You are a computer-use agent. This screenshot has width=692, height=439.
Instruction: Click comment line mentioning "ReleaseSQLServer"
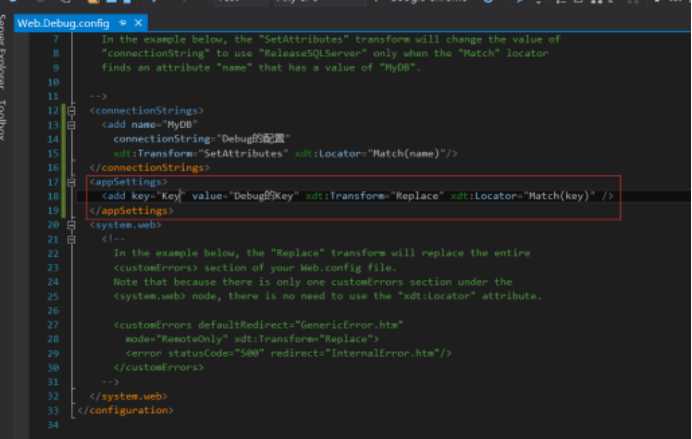click(325, 53)
